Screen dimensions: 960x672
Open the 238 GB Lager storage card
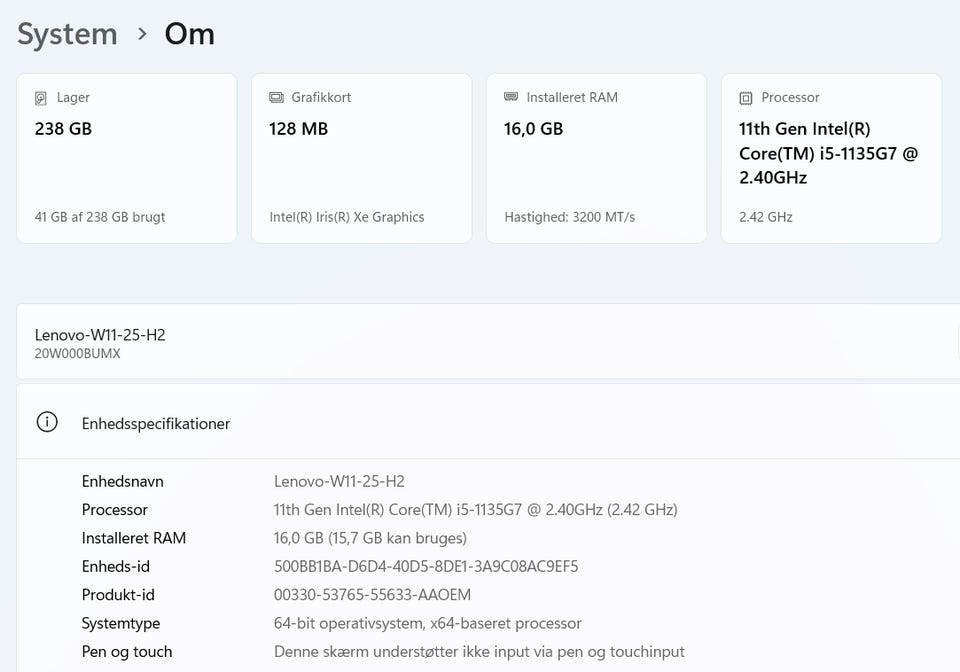(x=126, y=158)
